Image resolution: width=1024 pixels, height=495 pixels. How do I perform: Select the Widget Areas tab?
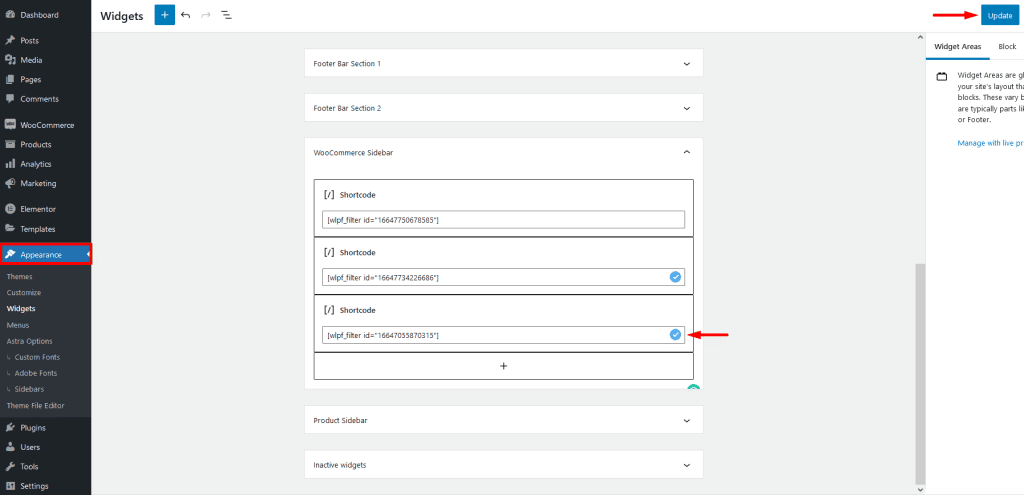pos(957,47)
